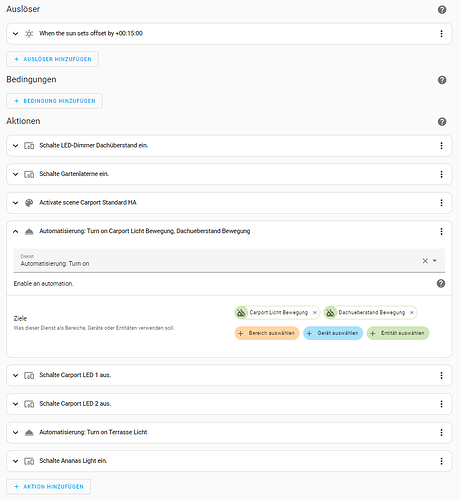The width and height of the screenshot is (460, 500).
Task: Open the Dienst dropdown arrow
Action: coord(435,261)
